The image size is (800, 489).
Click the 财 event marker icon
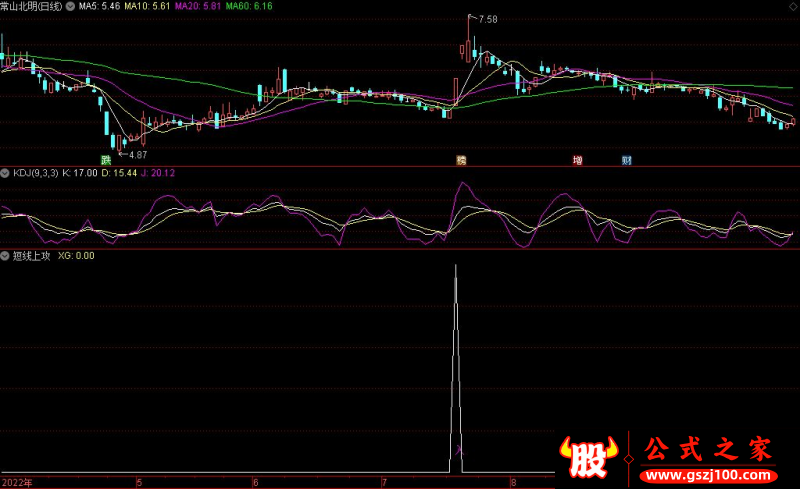pyautogui.click(x=626, y=160)
